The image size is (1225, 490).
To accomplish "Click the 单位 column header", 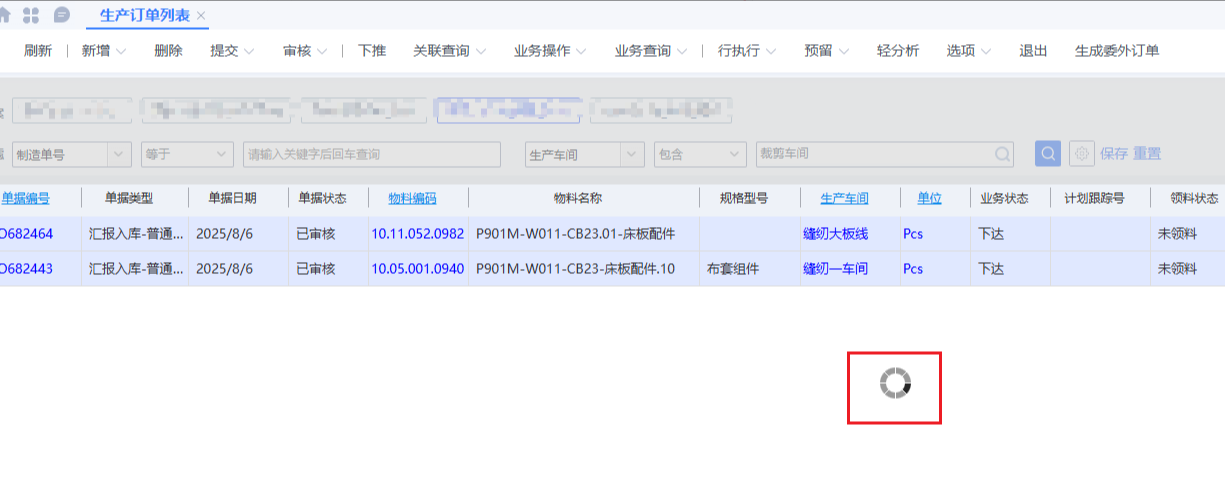I will pyautogui.click(x=930, y=198).
